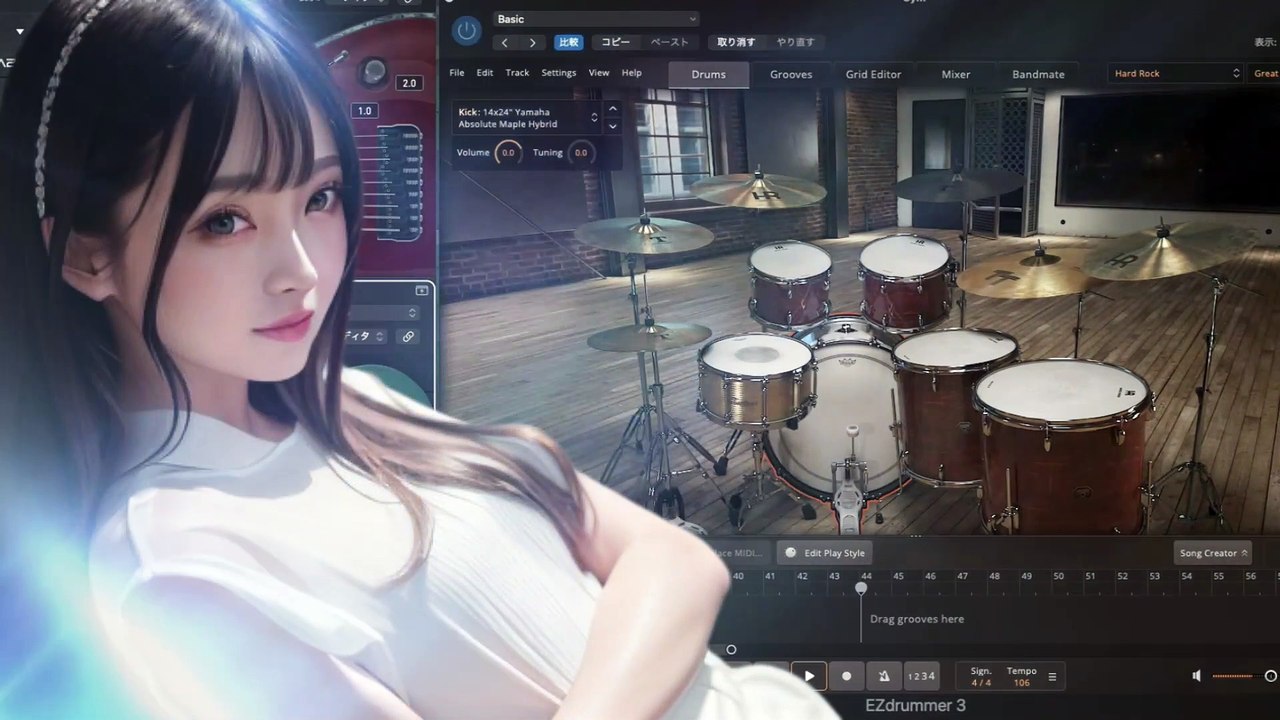The width and height of the screenshot is (1280, 720).
Task: Open the File menu
Action: pyautogui.click(x=457, y=73)
